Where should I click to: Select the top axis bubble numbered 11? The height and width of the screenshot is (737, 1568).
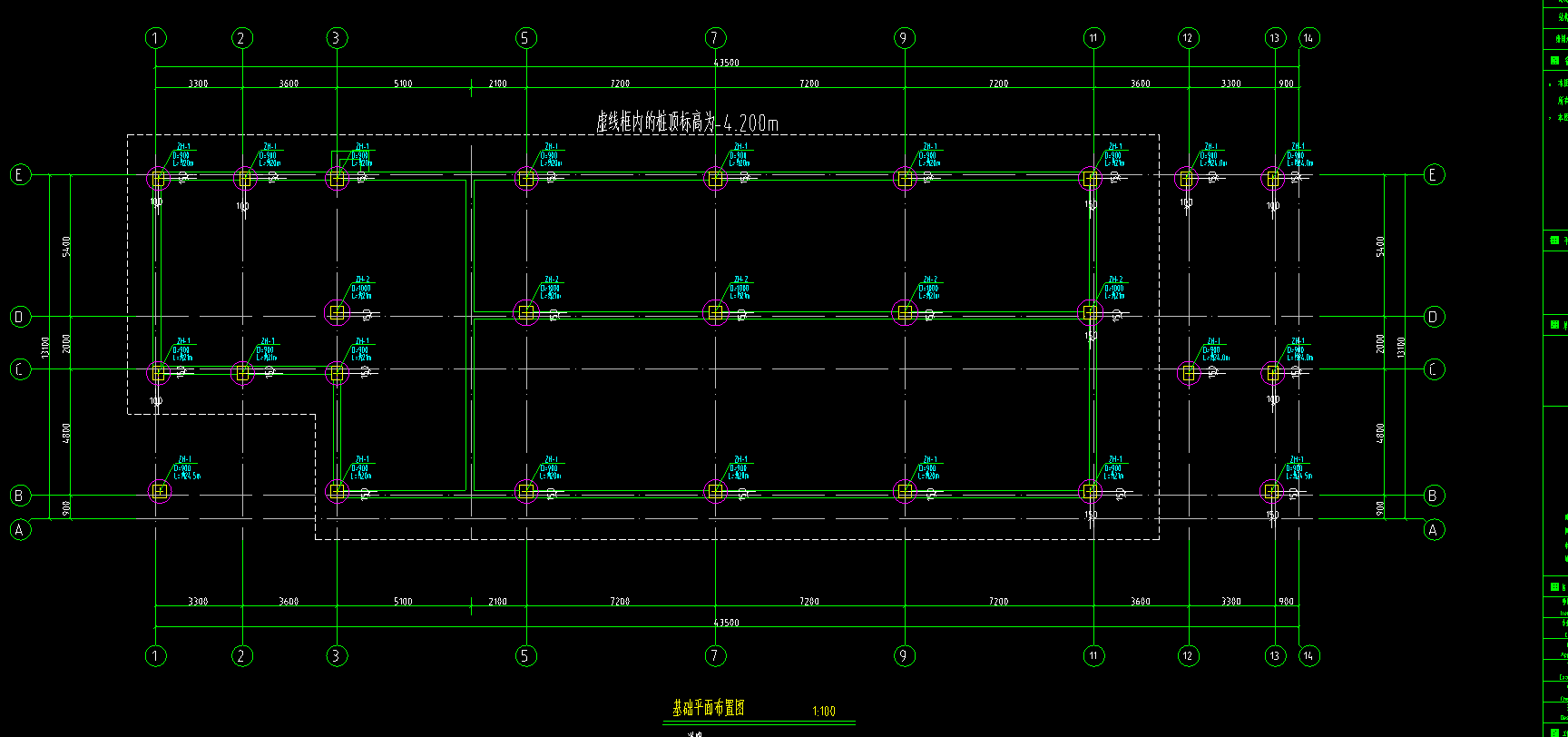[1093, 38]
